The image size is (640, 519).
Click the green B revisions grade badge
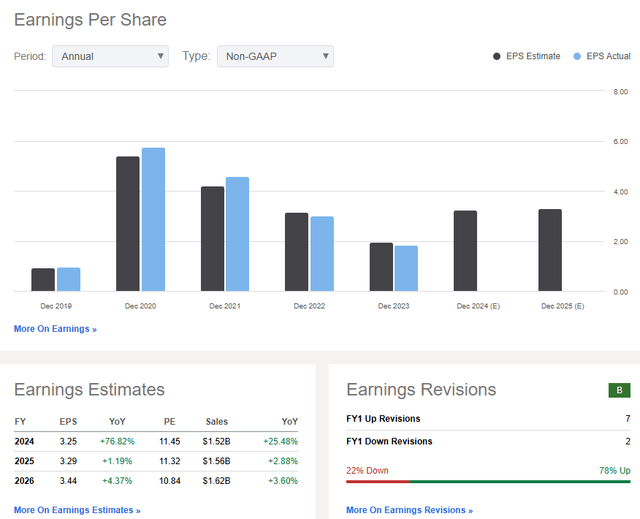click(619, 390)
